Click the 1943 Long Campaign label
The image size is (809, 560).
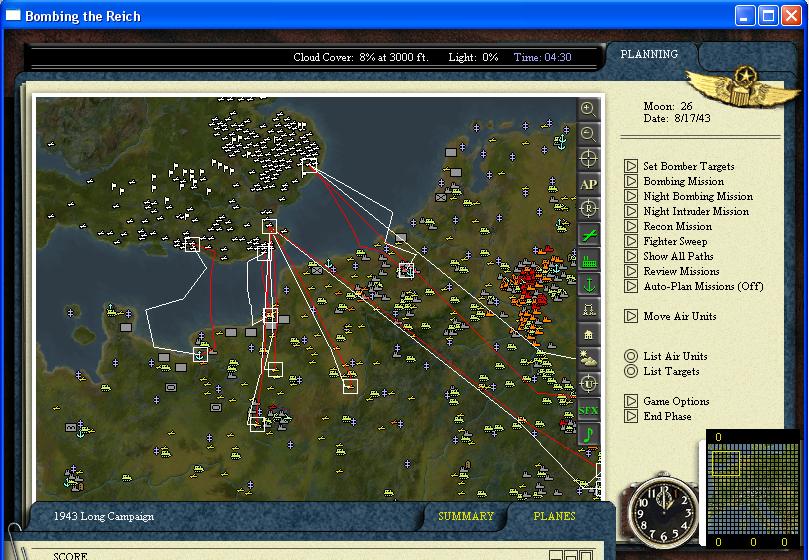[x=104, y=516]
